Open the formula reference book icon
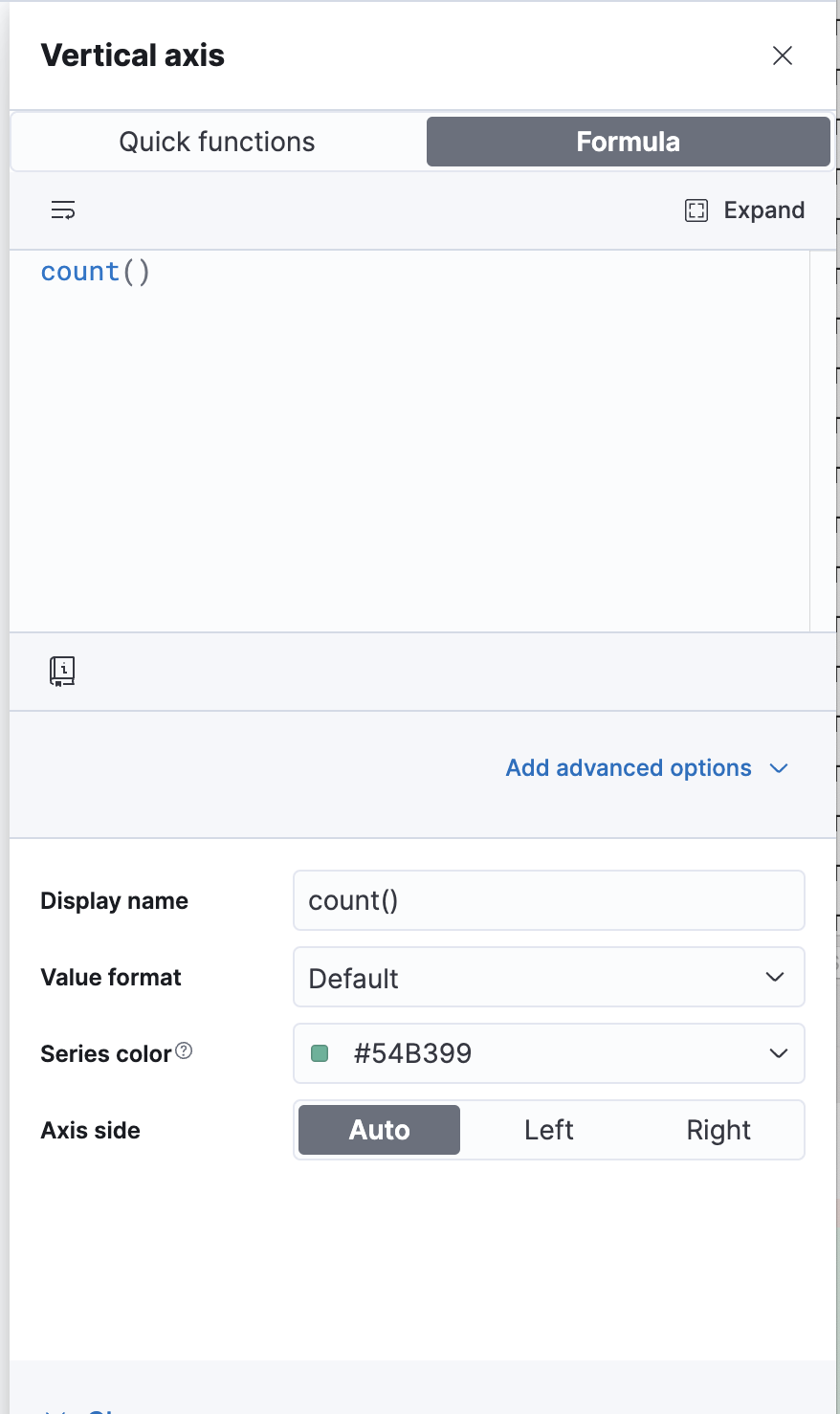The width and height of the screenshot is (840, 1414). 62,672
